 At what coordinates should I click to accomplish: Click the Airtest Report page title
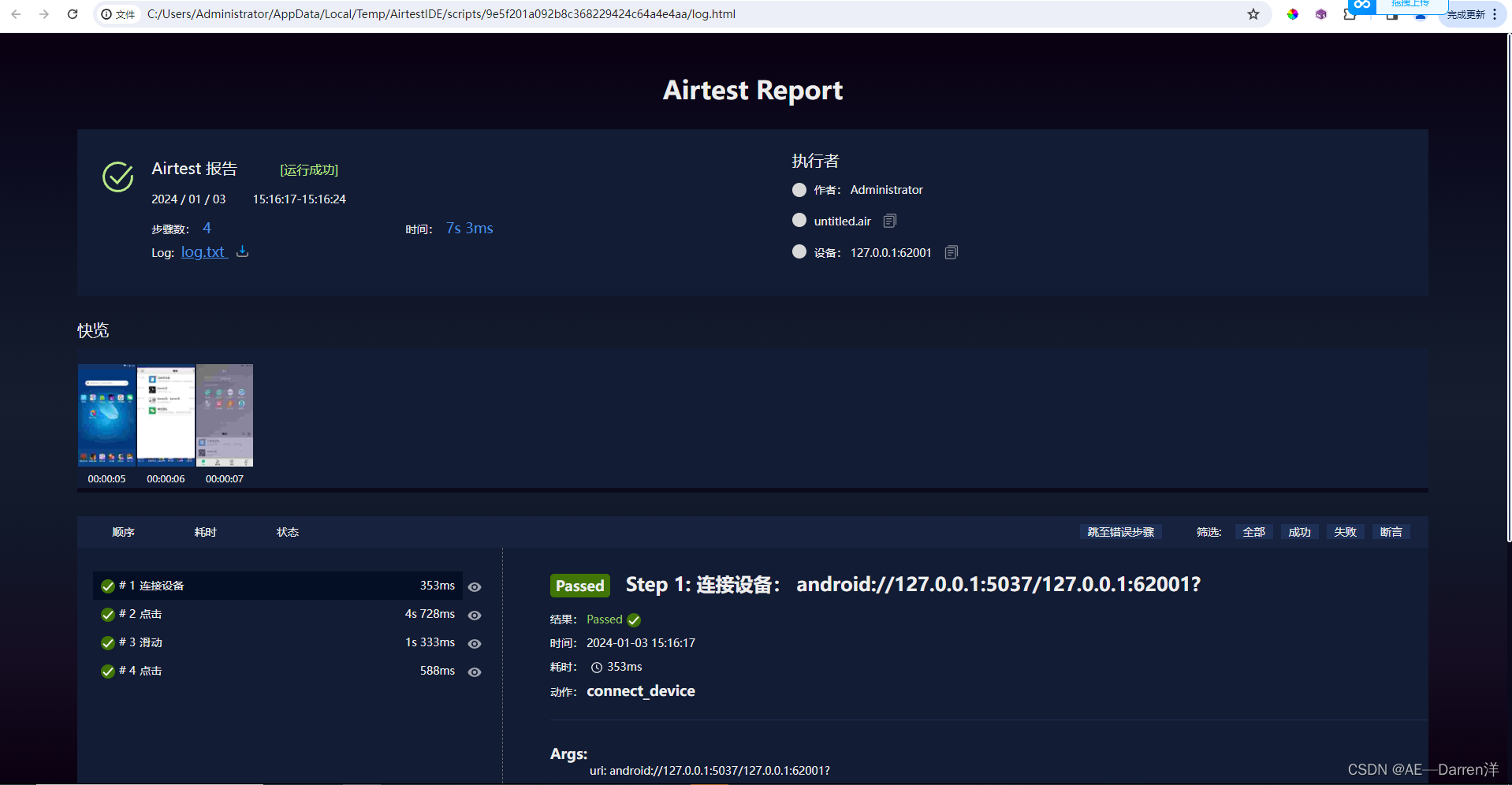click(x=753, y=90)
